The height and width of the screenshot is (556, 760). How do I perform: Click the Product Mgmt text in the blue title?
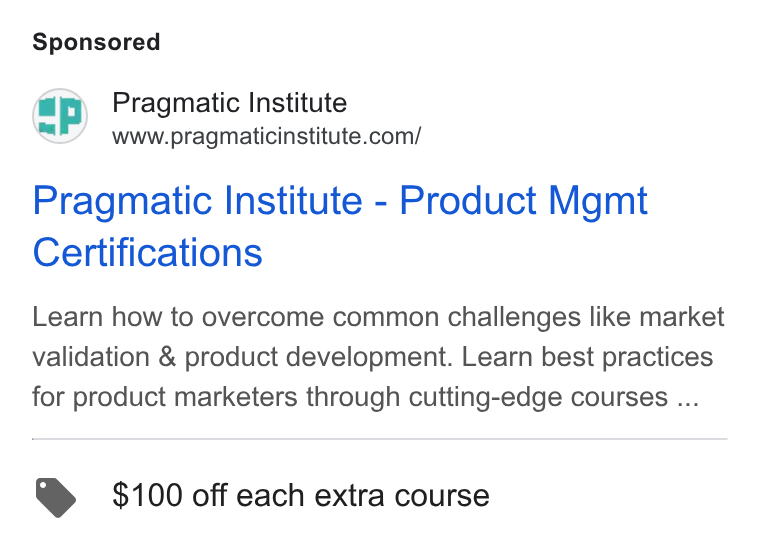523,200
